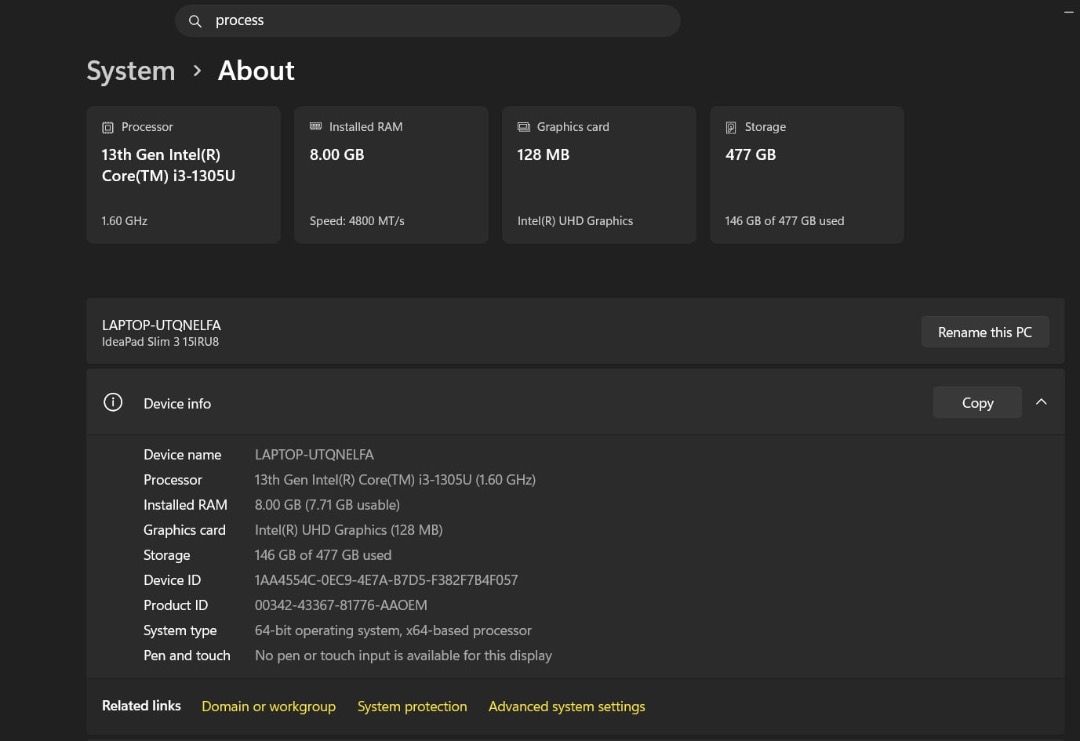Select the '477 GB' storage card value
The height and width of the screenshot is (741, 1080).
(751, 155)
